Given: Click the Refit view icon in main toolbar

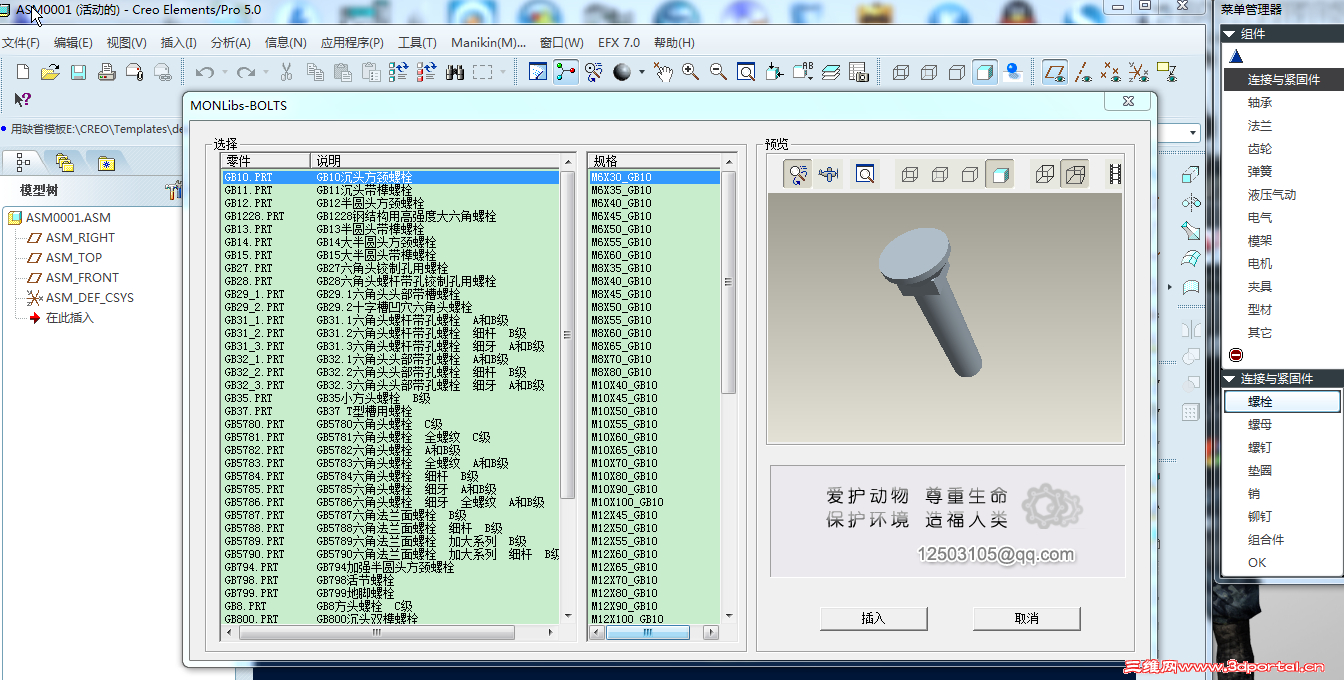Looking at the screenshot, I should pyautogui.click(x=746, y=72).
